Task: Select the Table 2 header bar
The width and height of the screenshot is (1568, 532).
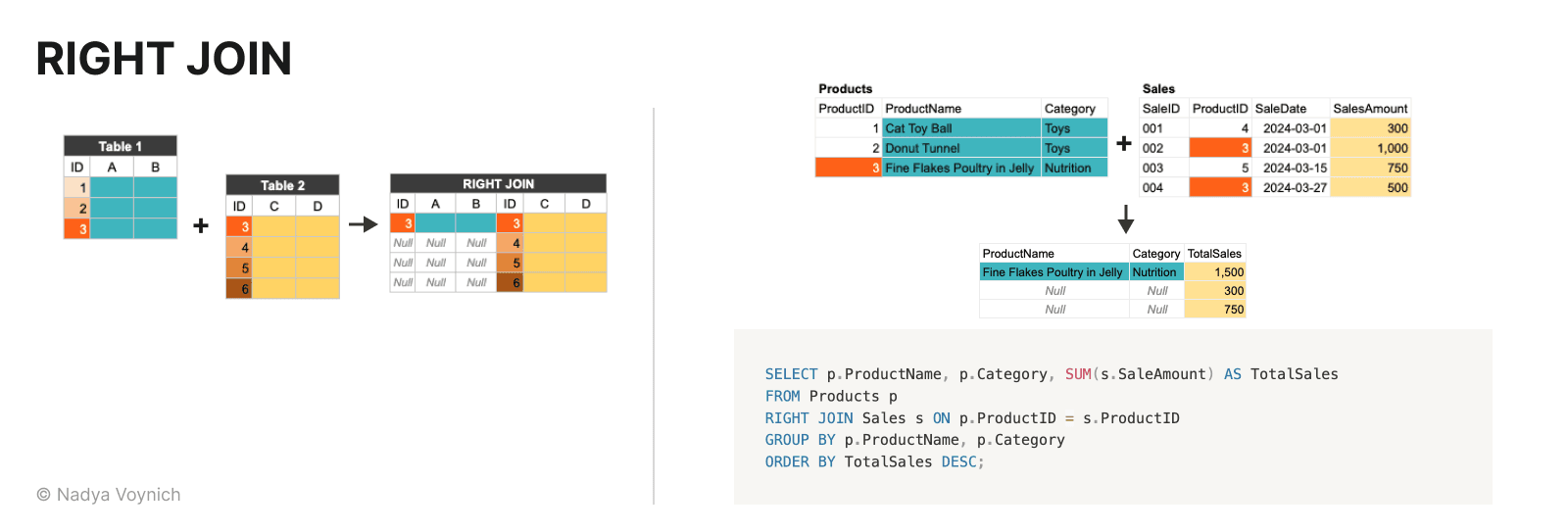Action: (282, 185)
